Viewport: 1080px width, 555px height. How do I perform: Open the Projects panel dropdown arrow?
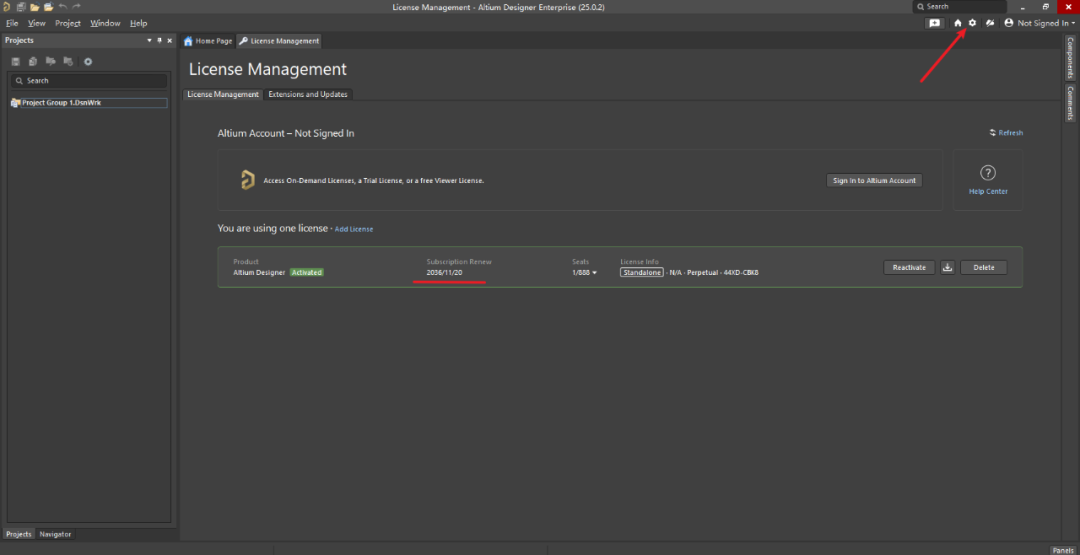point(149,41)
